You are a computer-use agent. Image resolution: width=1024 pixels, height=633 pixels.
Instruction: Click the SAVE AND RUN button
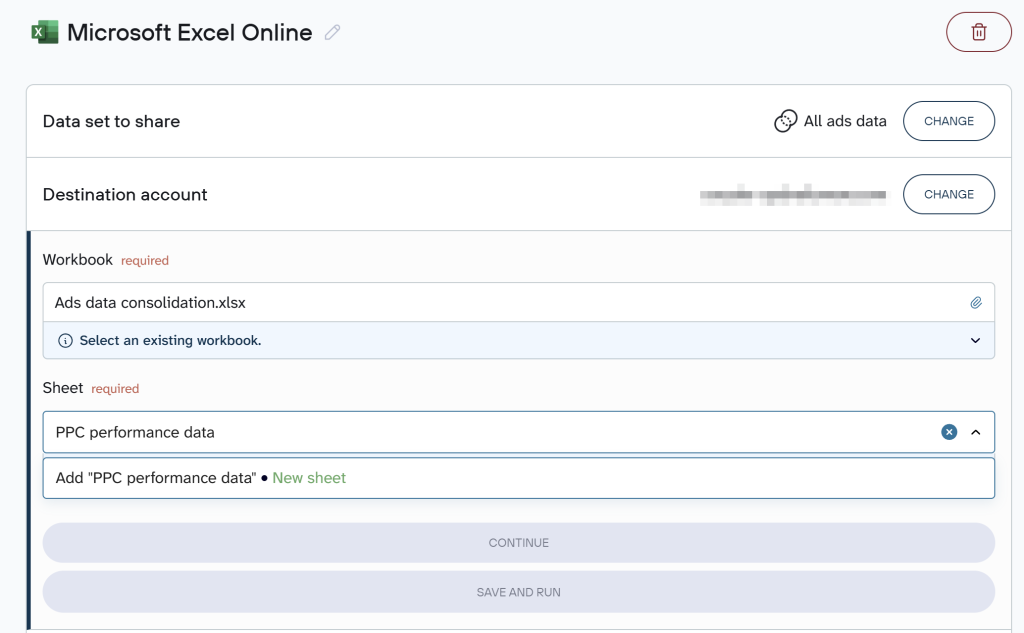click(x=518, y=592)
